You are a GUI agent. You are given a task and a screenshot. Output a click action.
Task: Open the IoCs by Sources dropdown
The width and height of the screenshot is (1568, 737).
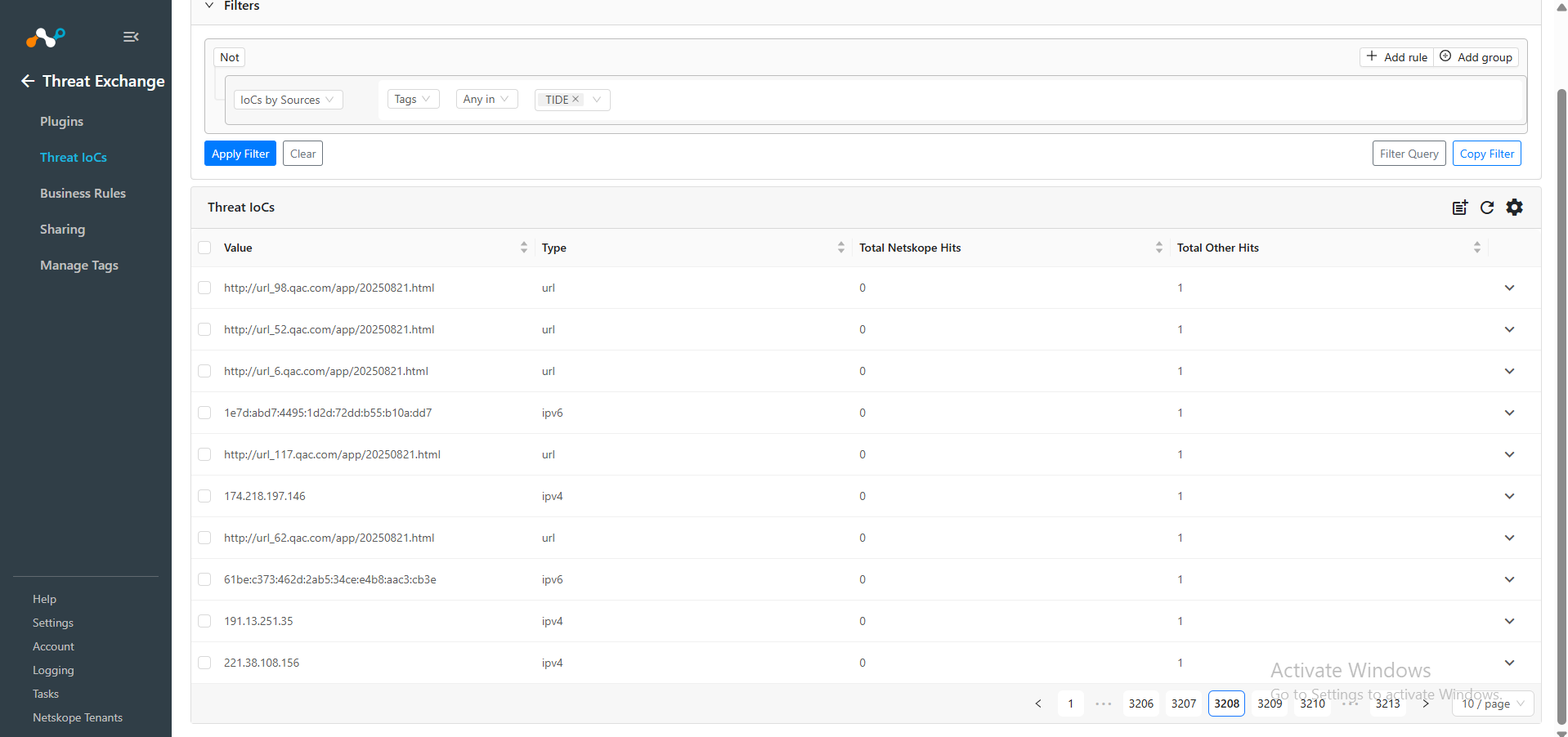click(x=288, y=100)
